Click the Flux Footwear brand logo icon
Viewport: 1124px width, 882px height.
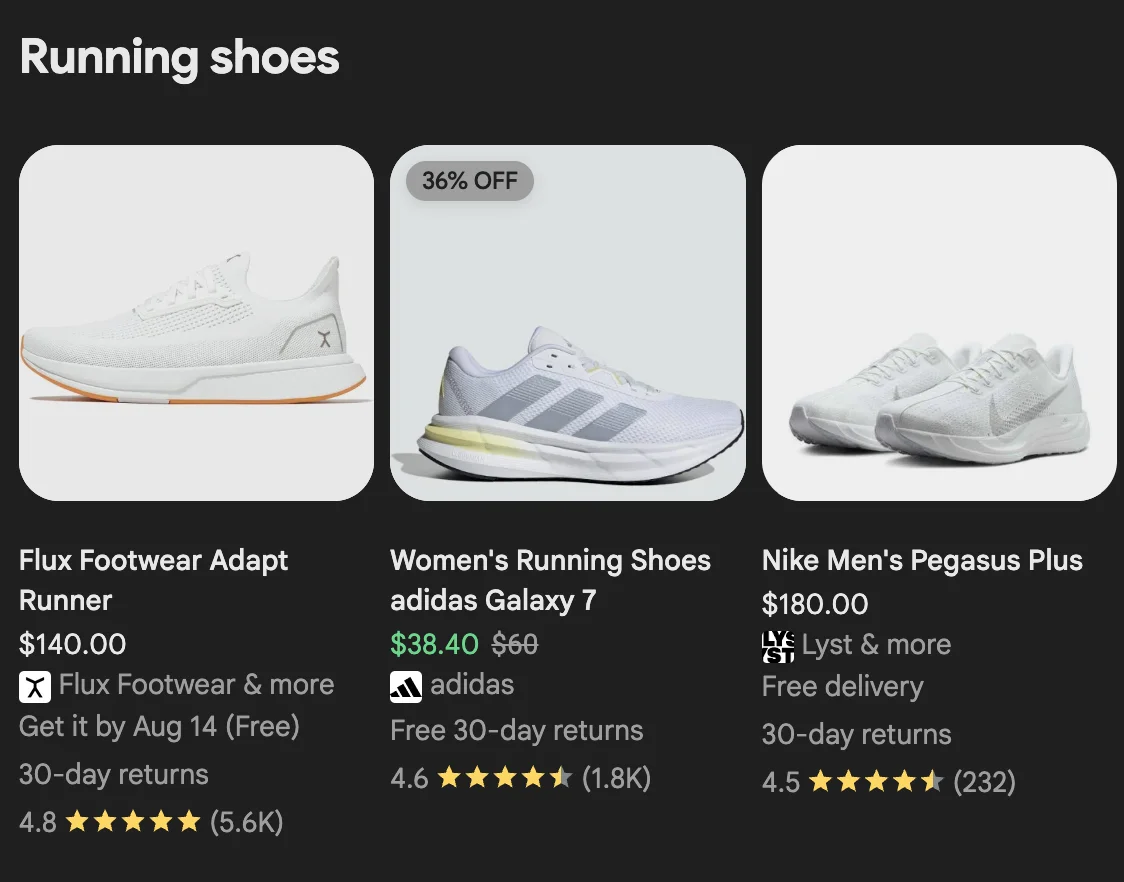(x=35, y=686)
